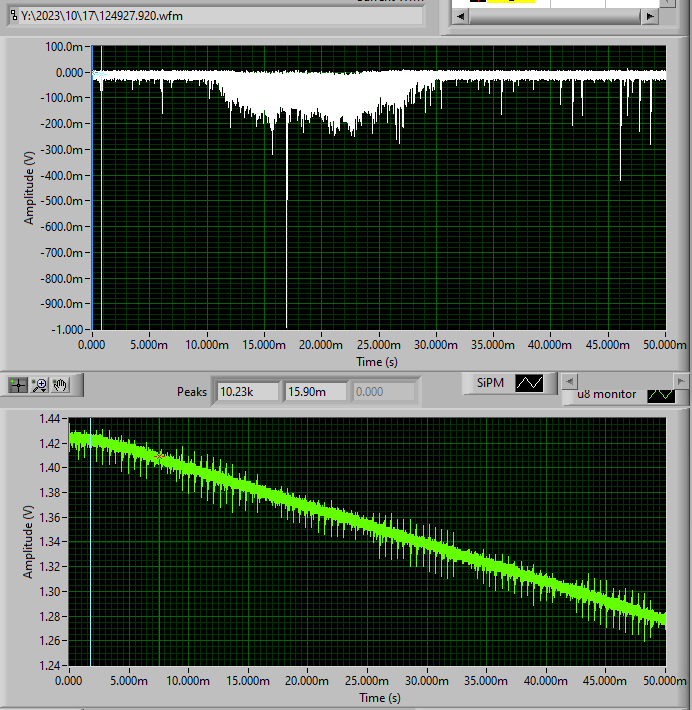Click the red cursor marker on green trace
The image size is (692, 710).
pyautogui.click(x=159, y=457)
